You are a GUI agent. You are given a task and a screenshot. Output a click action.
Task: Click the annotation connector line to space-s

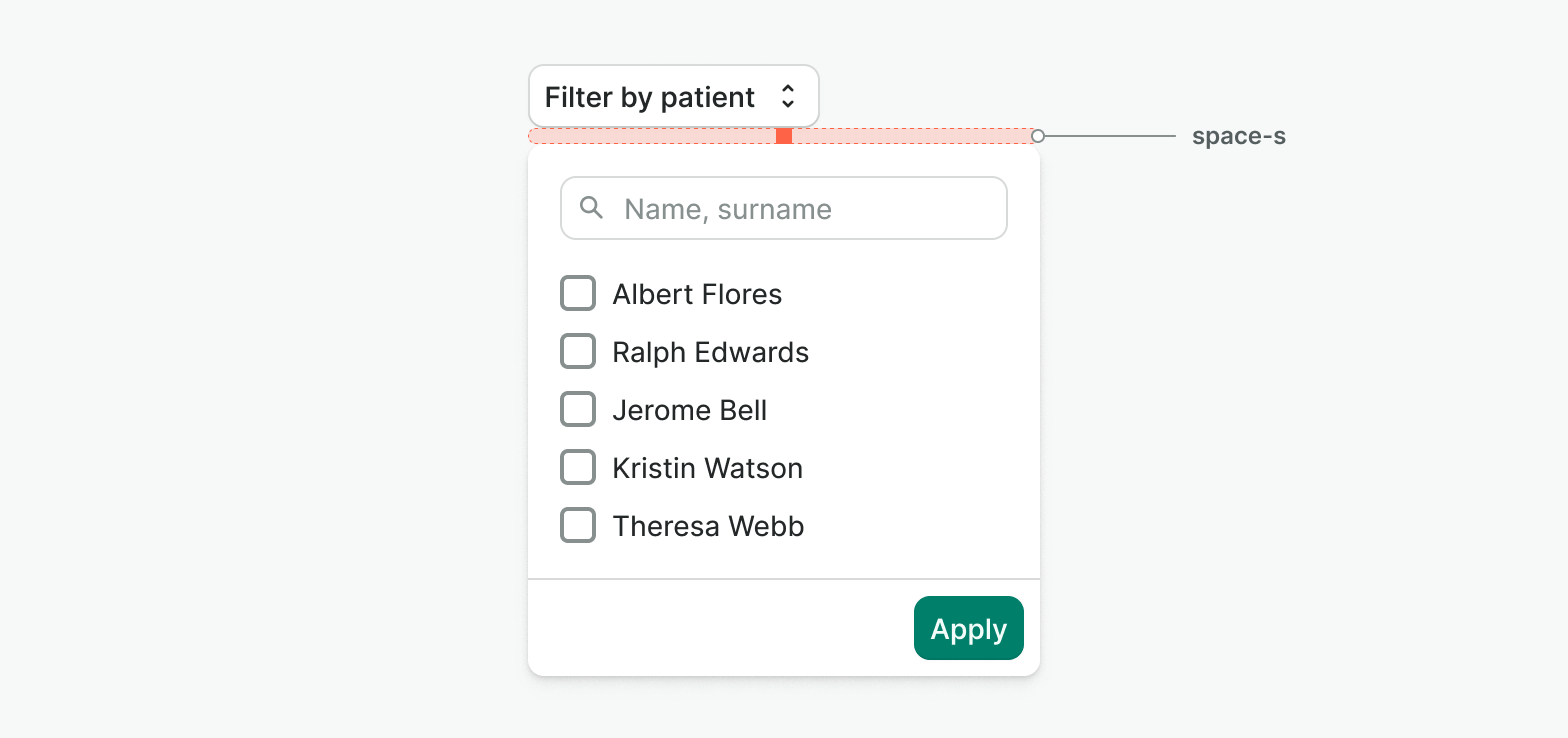[1110, 136]
